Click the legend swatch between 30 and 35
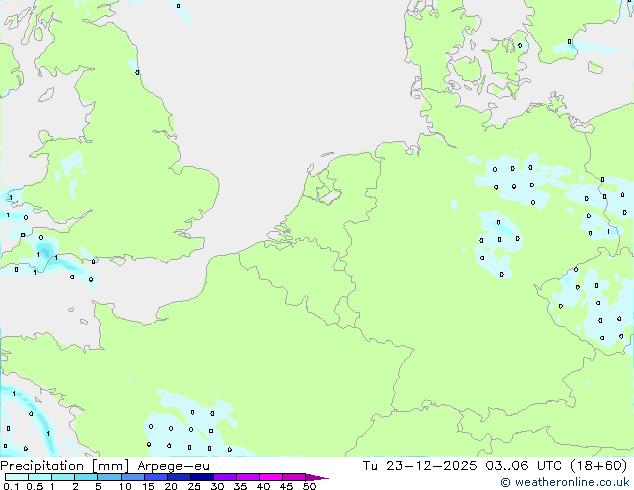The width and height of the screenshot is (634, 490). tap(224, 477)
